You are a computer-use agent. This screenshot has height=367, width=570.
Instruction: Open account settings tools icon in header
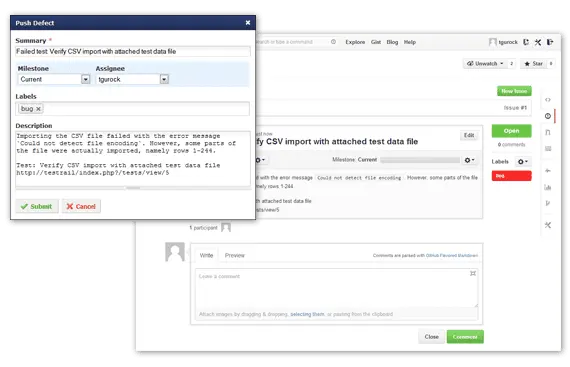click(x=538, y=42)
